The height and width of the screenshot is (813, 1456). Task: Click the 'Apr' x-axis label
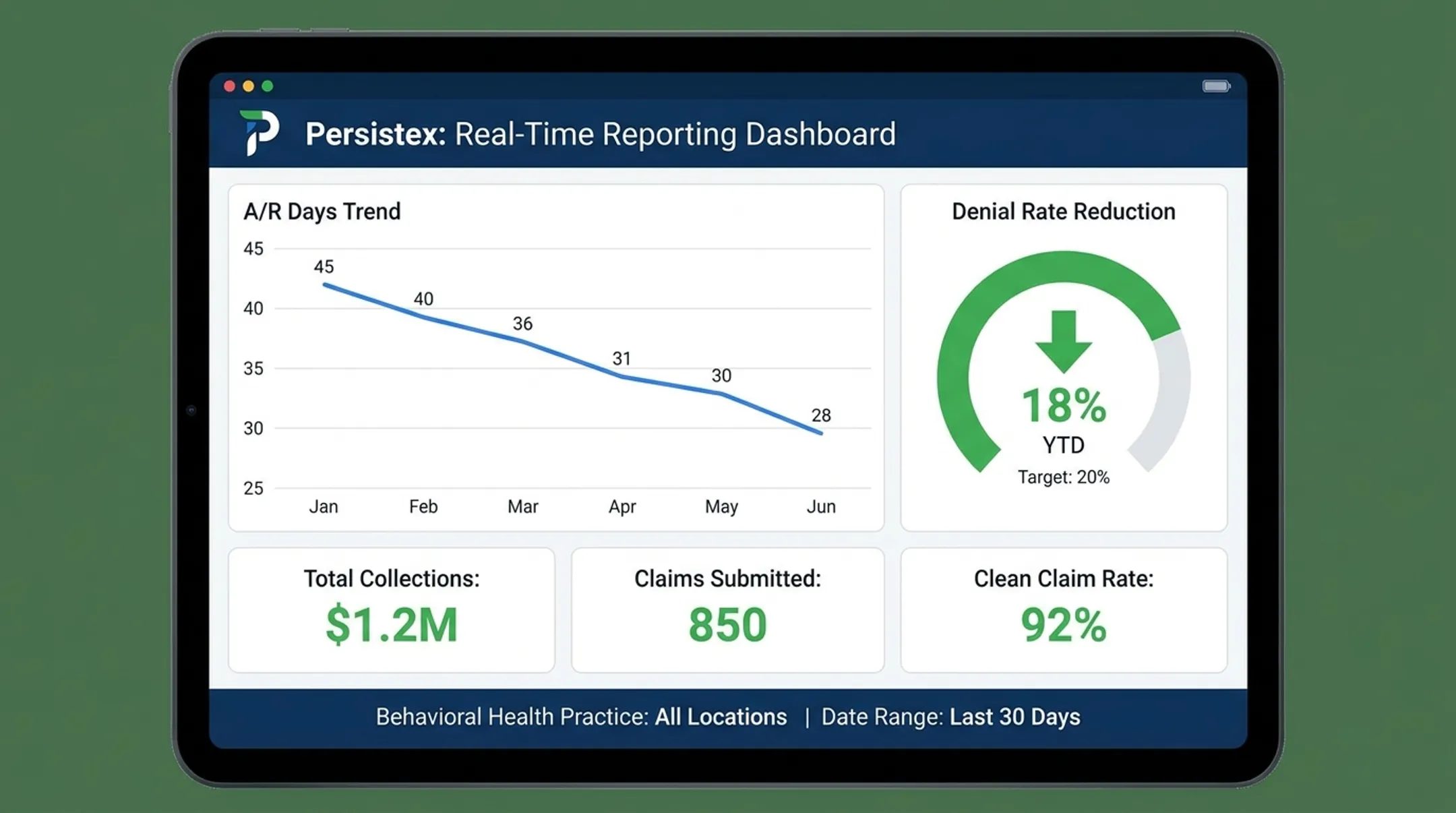point(622,506)
